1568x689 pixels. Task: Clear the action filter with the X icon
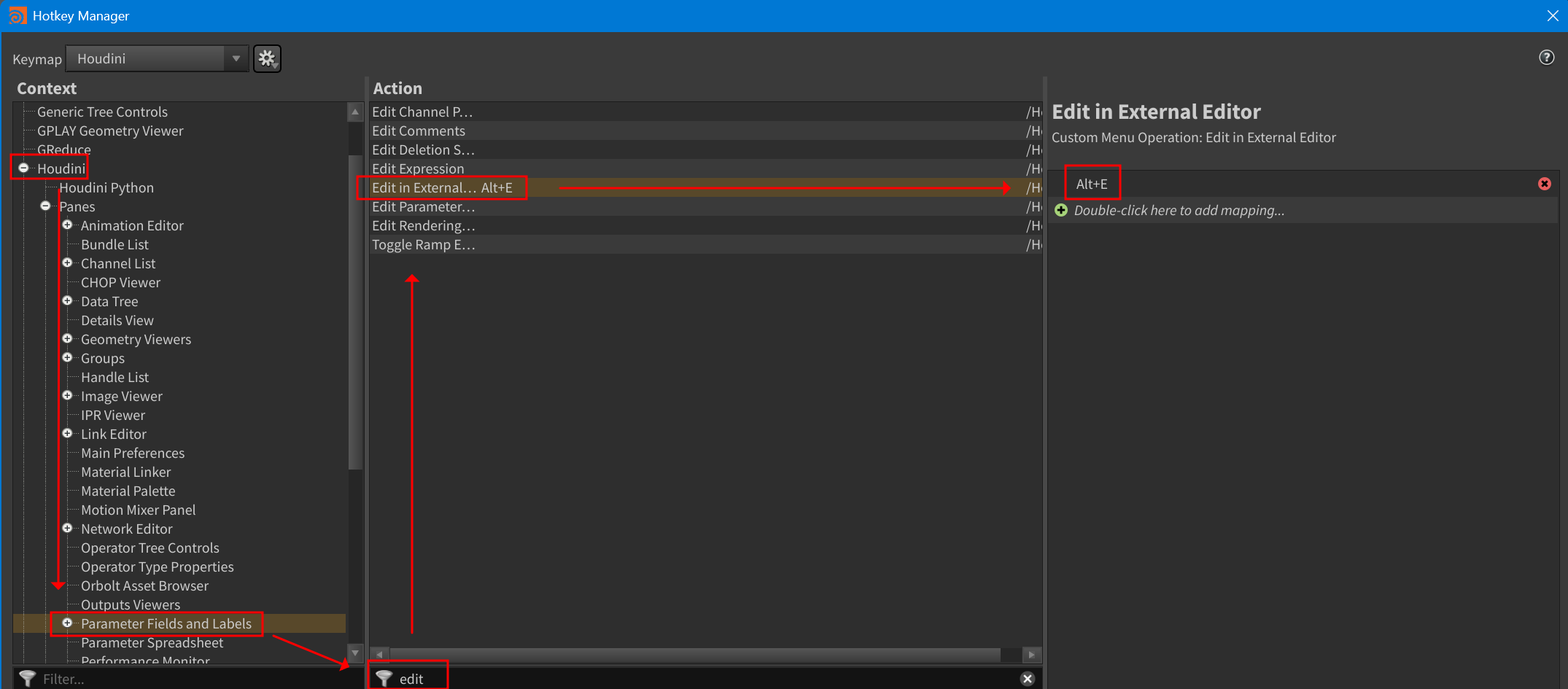pyautogui.click(x=1028, y=679)
